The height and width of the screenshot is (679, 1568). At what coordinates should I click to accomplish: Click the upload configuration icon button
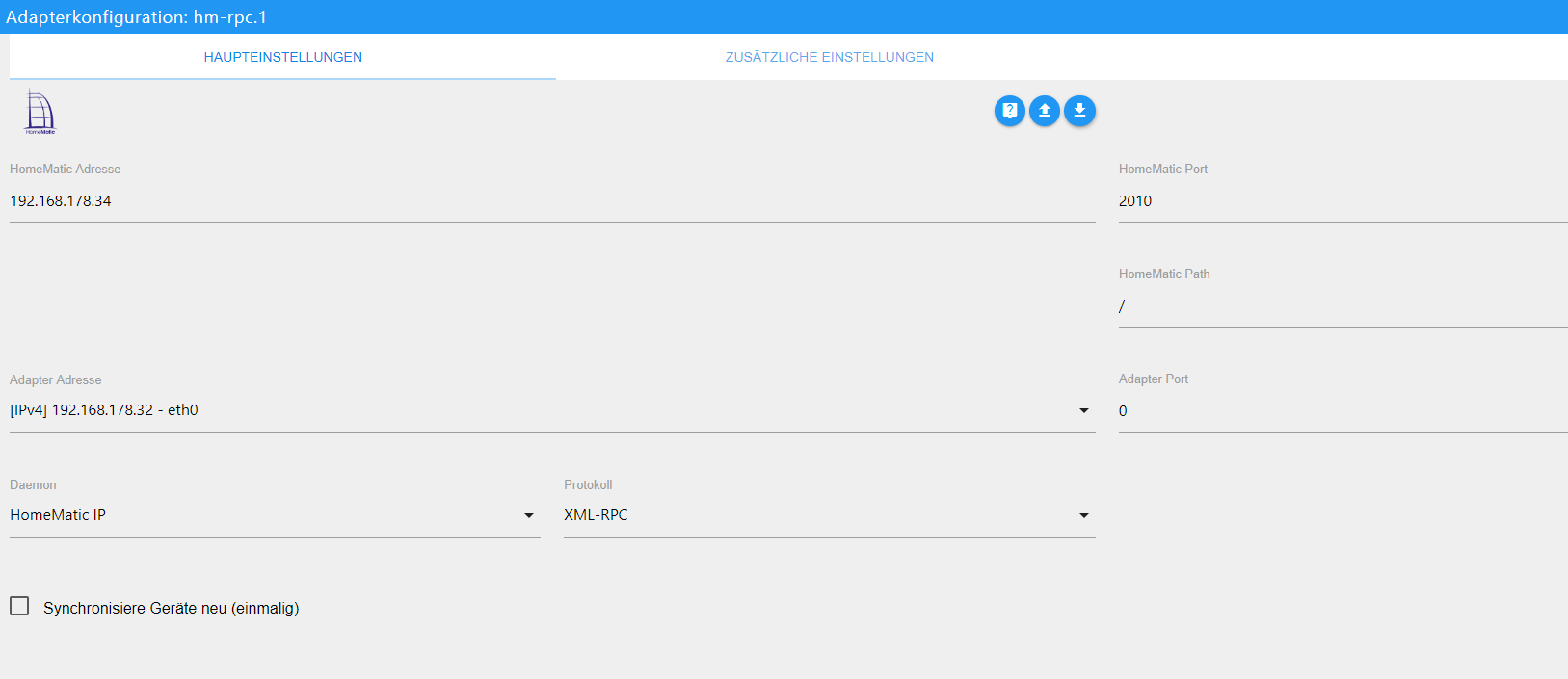point(1045,111)
